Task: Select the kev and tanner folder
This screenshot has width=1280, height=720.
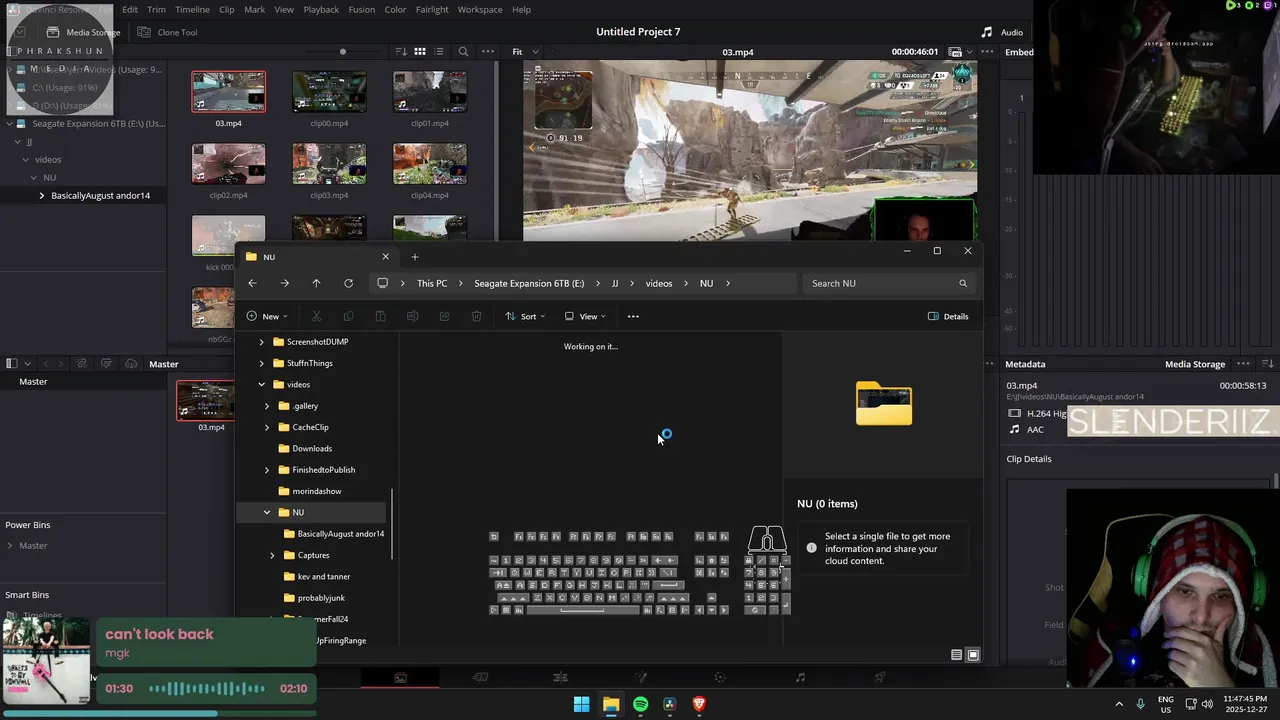Action: pyautogui.click(x=315, y=577)
